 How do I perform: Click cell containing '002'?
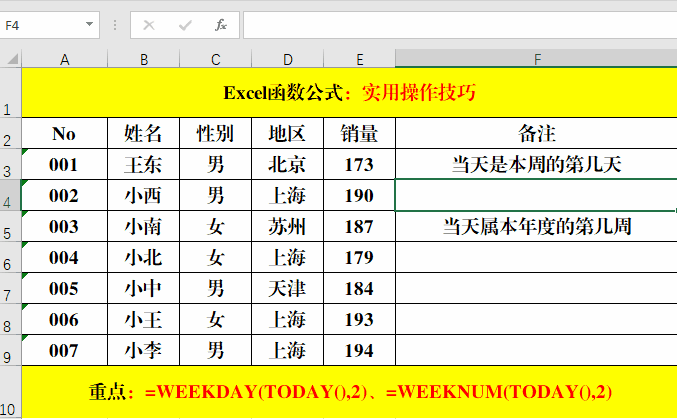click(x=64, y=195)
